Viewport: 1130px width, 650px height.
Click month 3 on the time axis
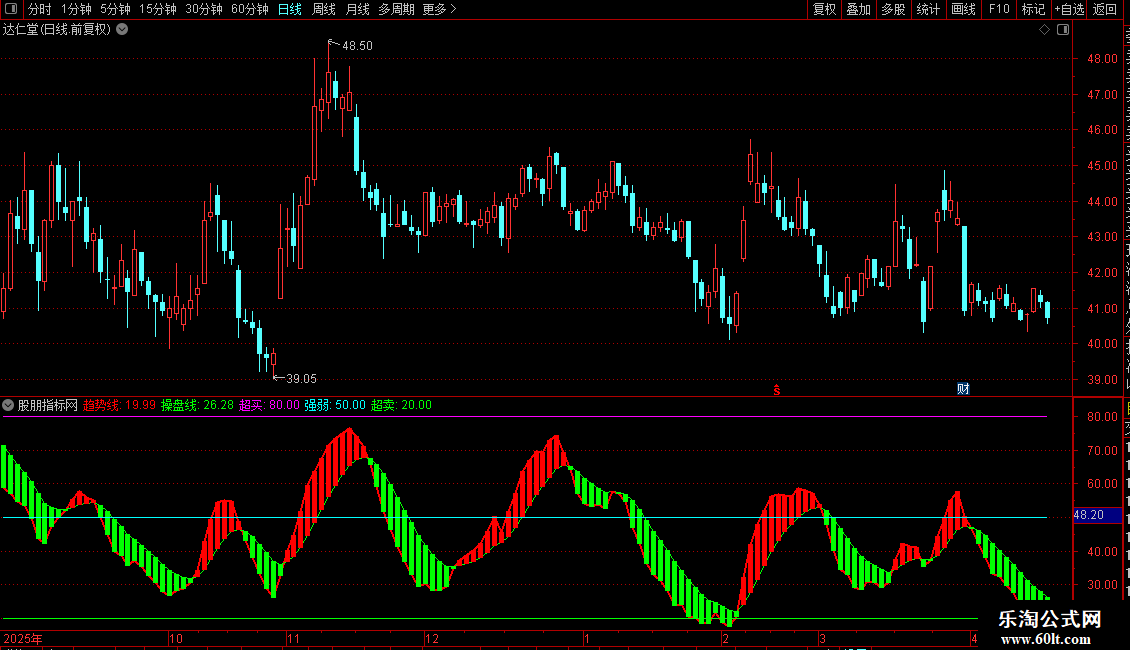pos(822,638)
